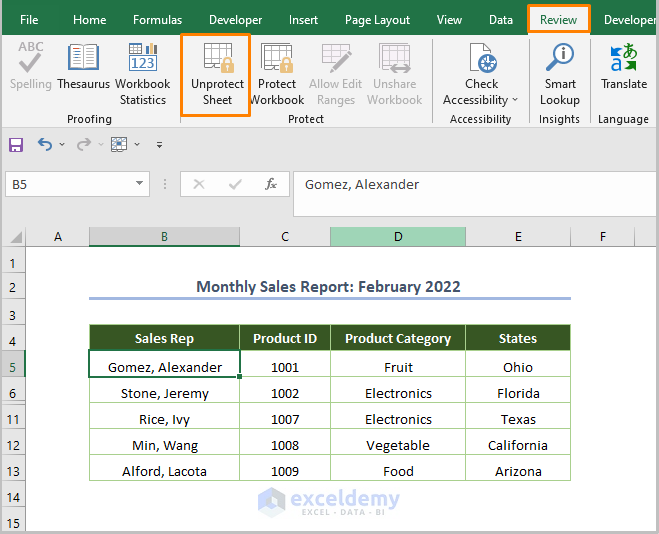The height and width of the screenshot is (534, 659).
Task: Open the Page Layout tab
Action: (x=377, y=20)
